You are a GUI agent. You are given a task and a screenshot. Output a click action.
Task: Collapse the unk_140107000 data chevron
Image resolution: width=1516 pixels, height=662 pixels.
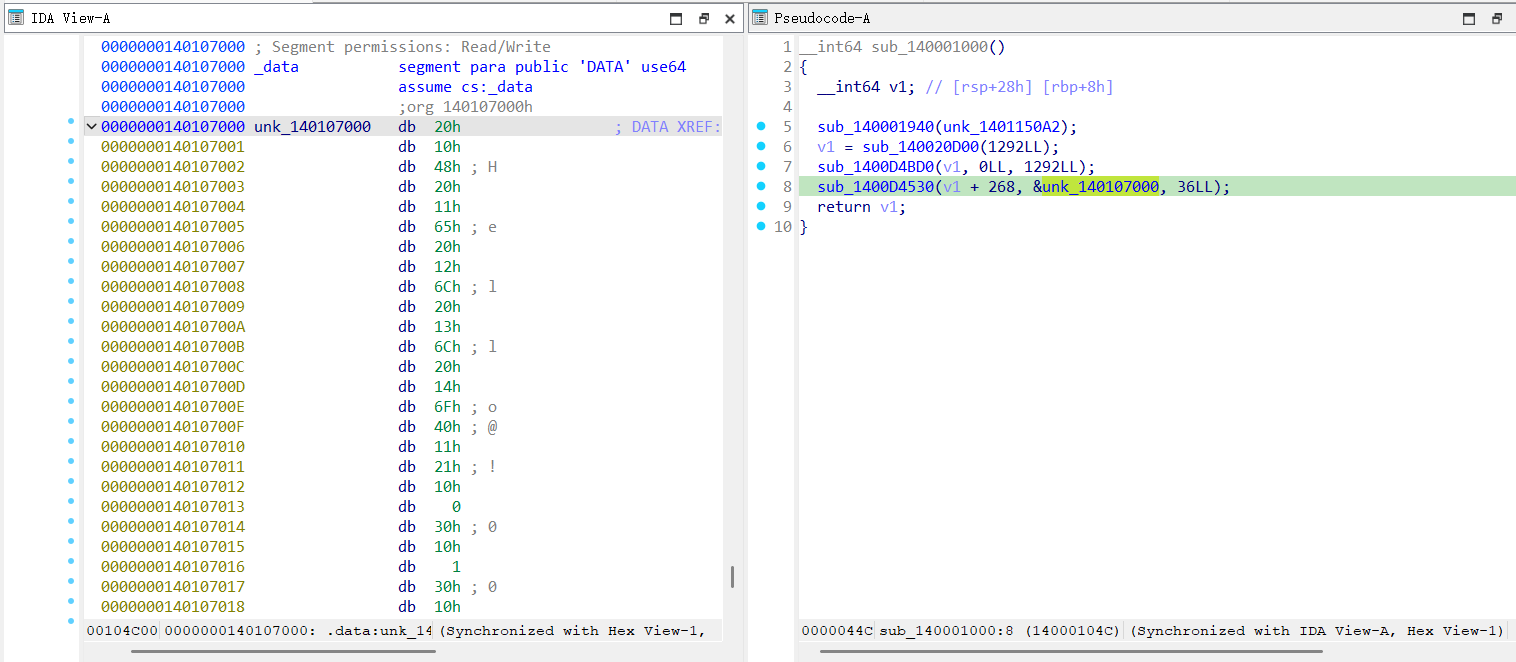pyautogui.click(x=91, y=127)
